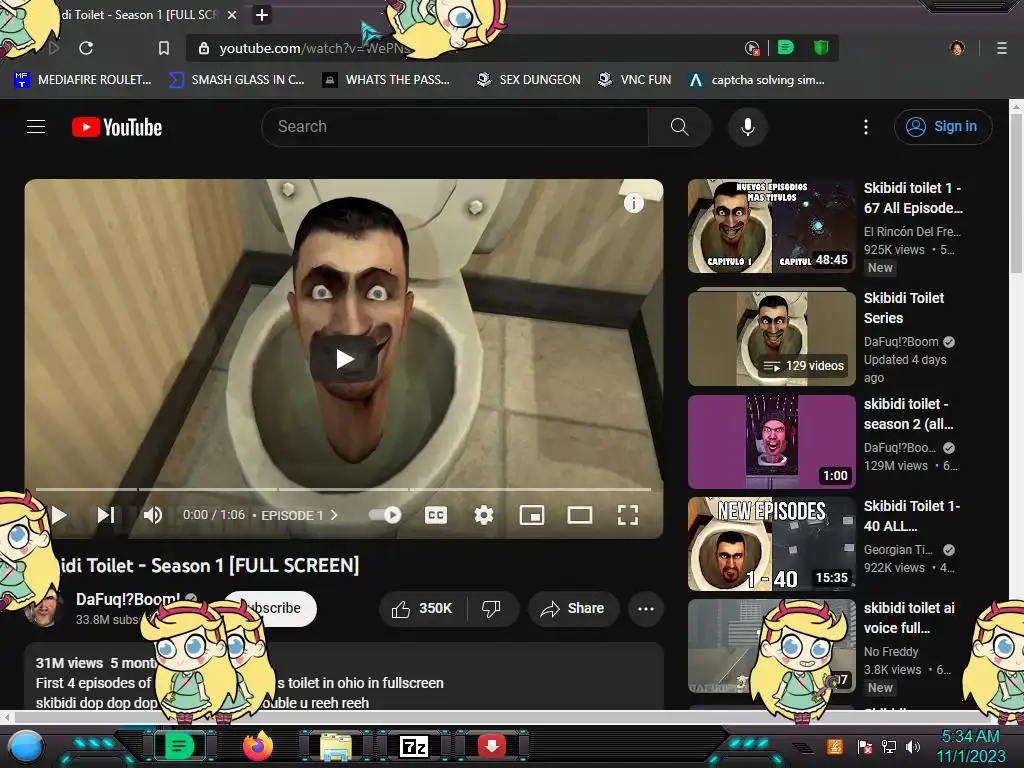
Task: Open the red download app on taskbar
Action: click(x=492, y=746)
